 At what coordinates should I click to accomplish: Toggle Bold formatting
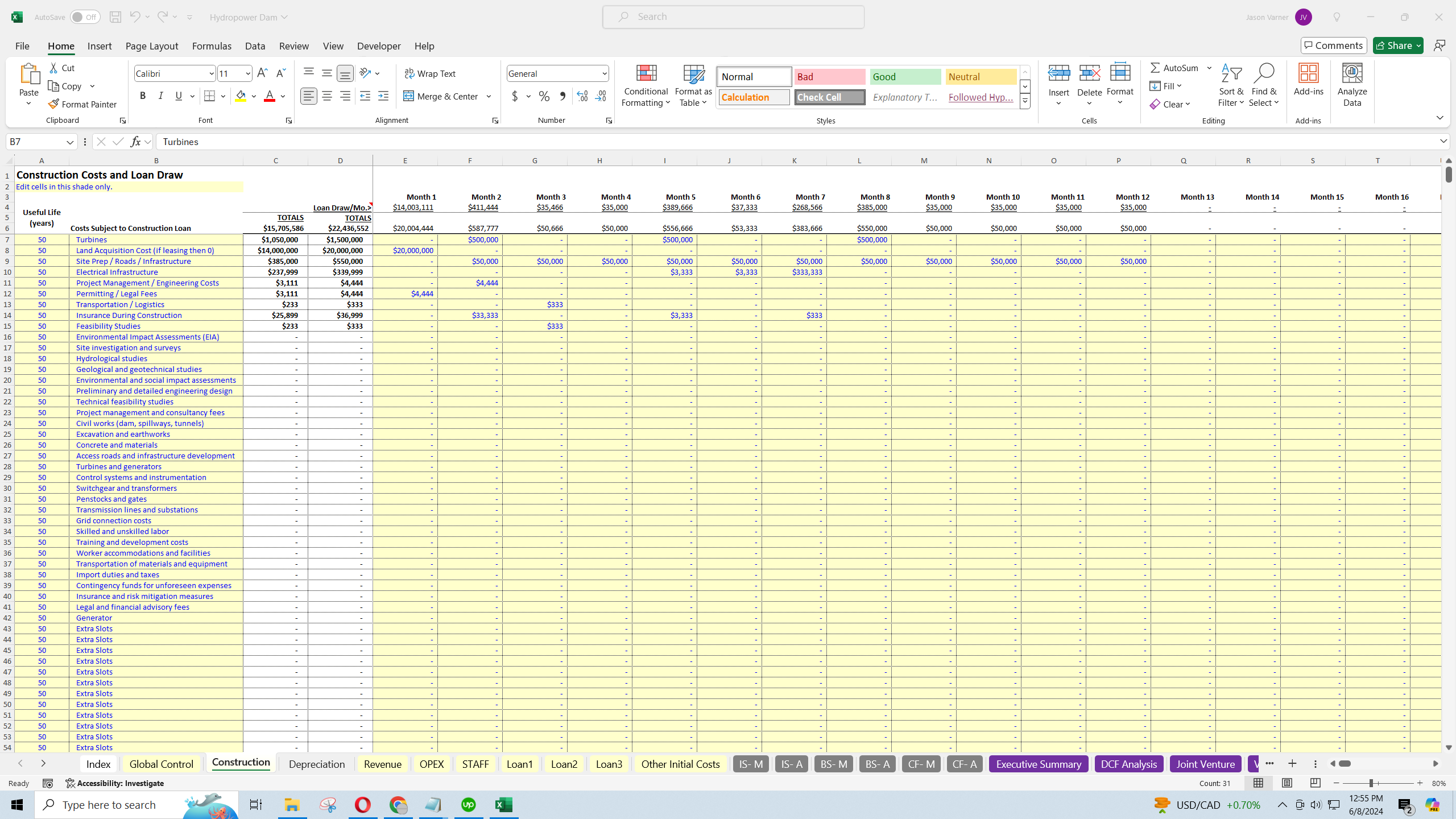coord(143,96)
